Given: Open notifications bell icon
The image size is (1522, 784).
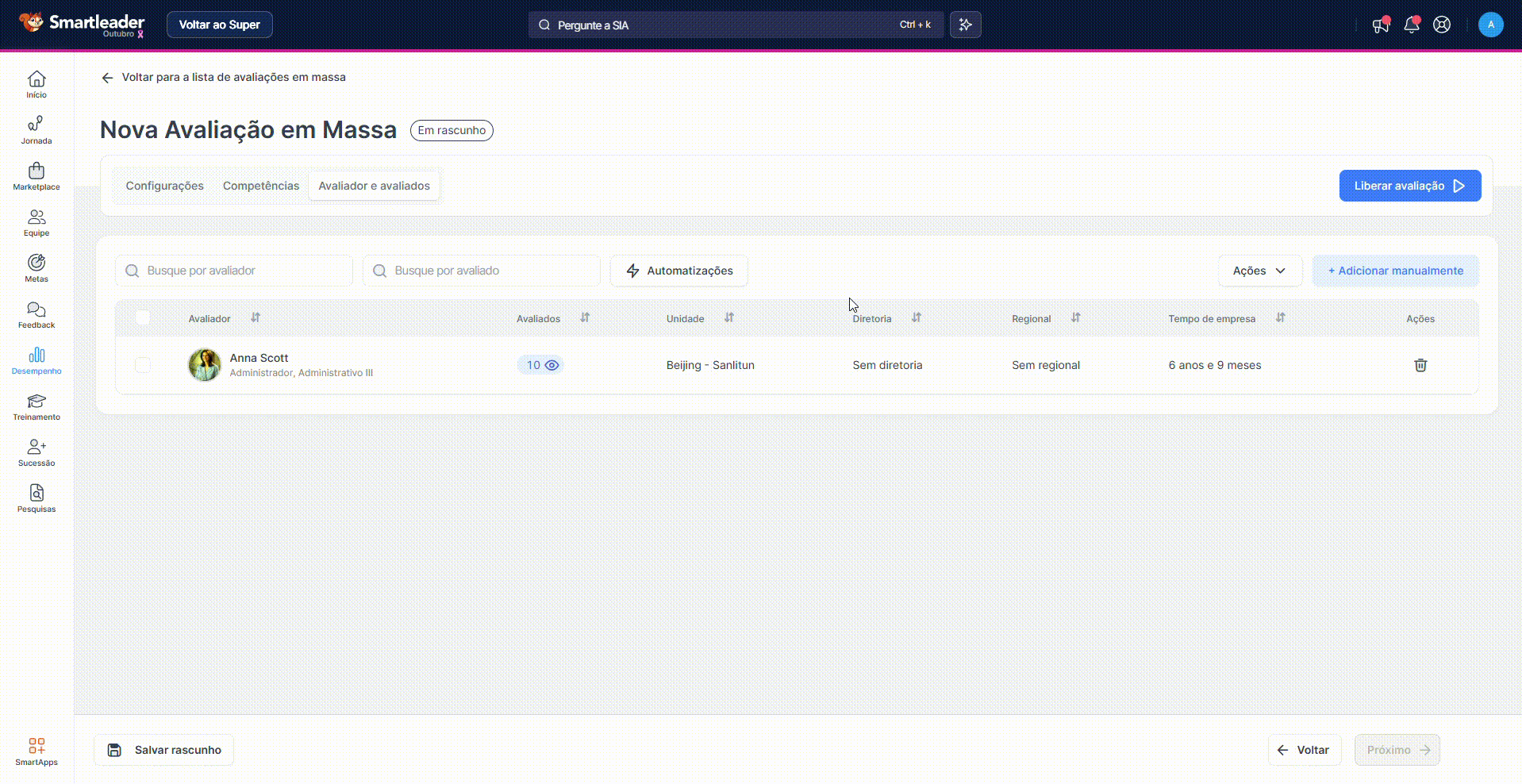Looking at the screenshot, I should point(1411,25).
